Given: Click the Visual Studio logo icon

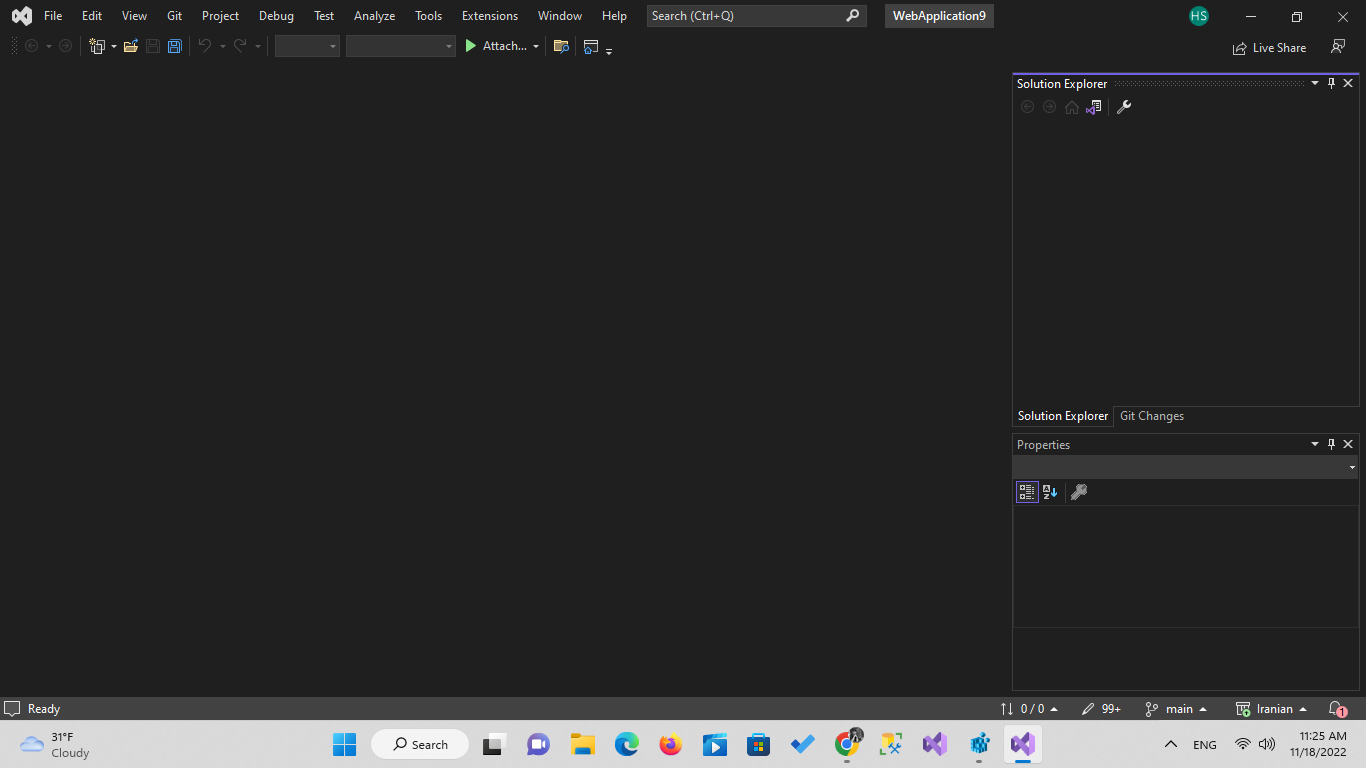Looking at the screenshot, I should (21, 16).
